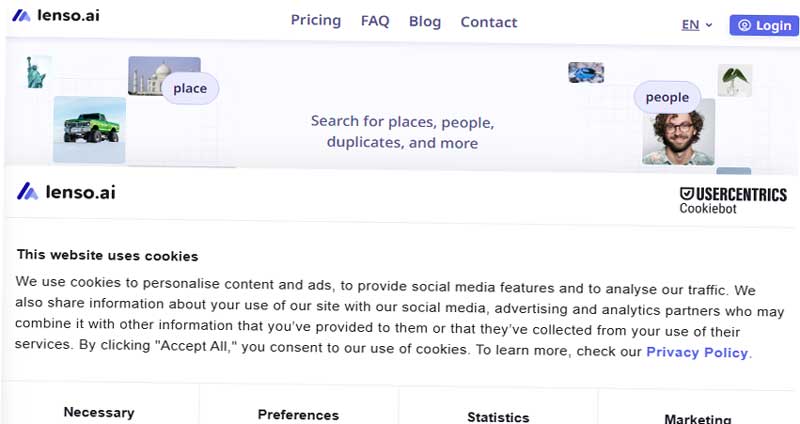800x424 pixels.
Task: Click the Login button
Action: click(764, 25)
